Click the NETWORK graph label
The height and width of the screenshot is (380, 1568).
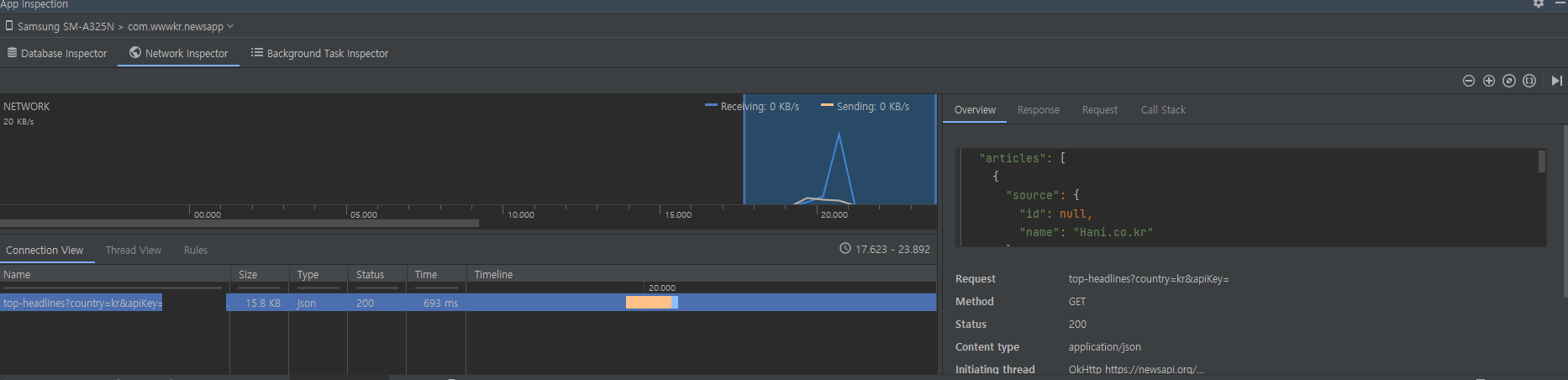tap(27, 107)
